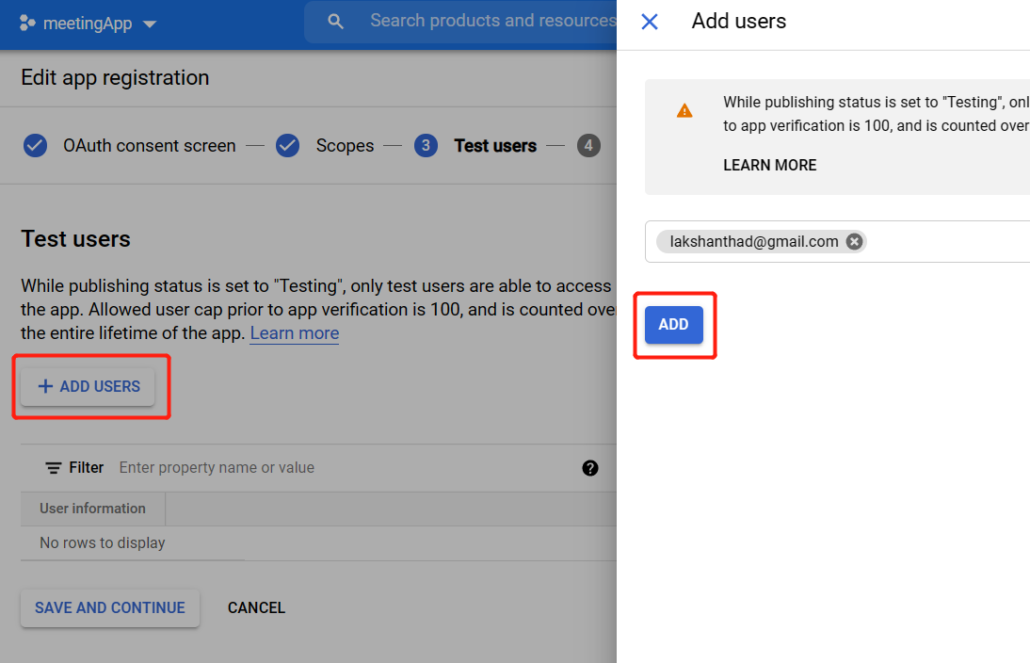The height and width of the screenshot is (663, 1030).
Task: Enter property name or value filter field
Action: (300, 468)
